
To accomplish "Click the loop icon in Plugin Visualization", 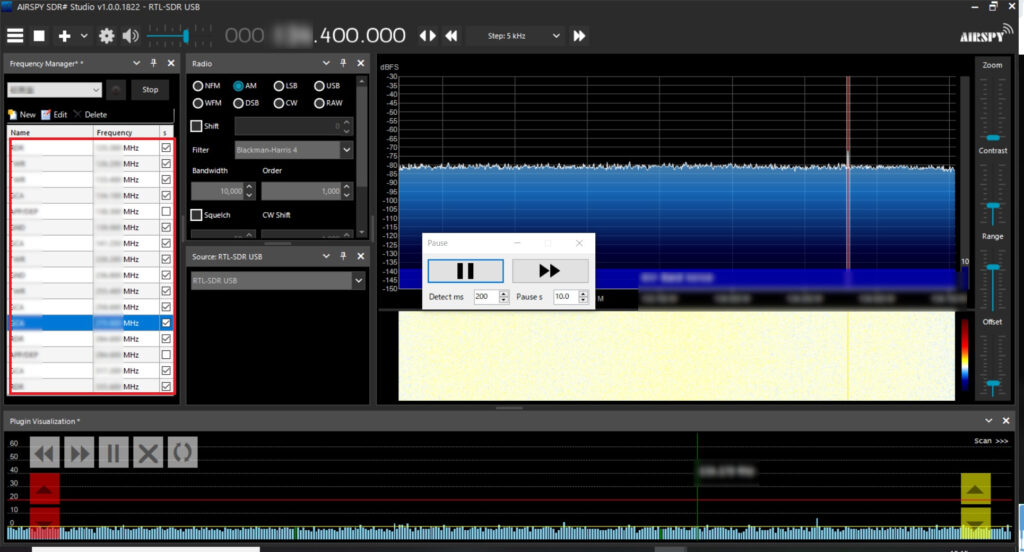I will (183, 453).
